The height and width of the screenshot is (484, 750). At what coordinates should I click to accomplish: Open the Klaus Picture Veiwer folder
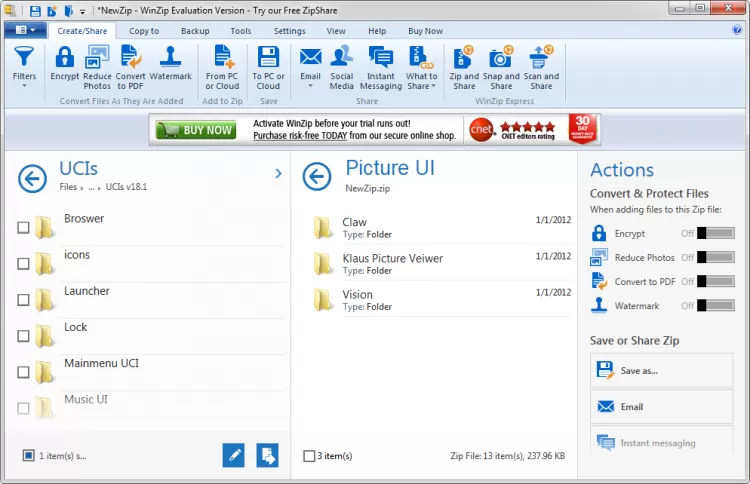pos(442,264)
